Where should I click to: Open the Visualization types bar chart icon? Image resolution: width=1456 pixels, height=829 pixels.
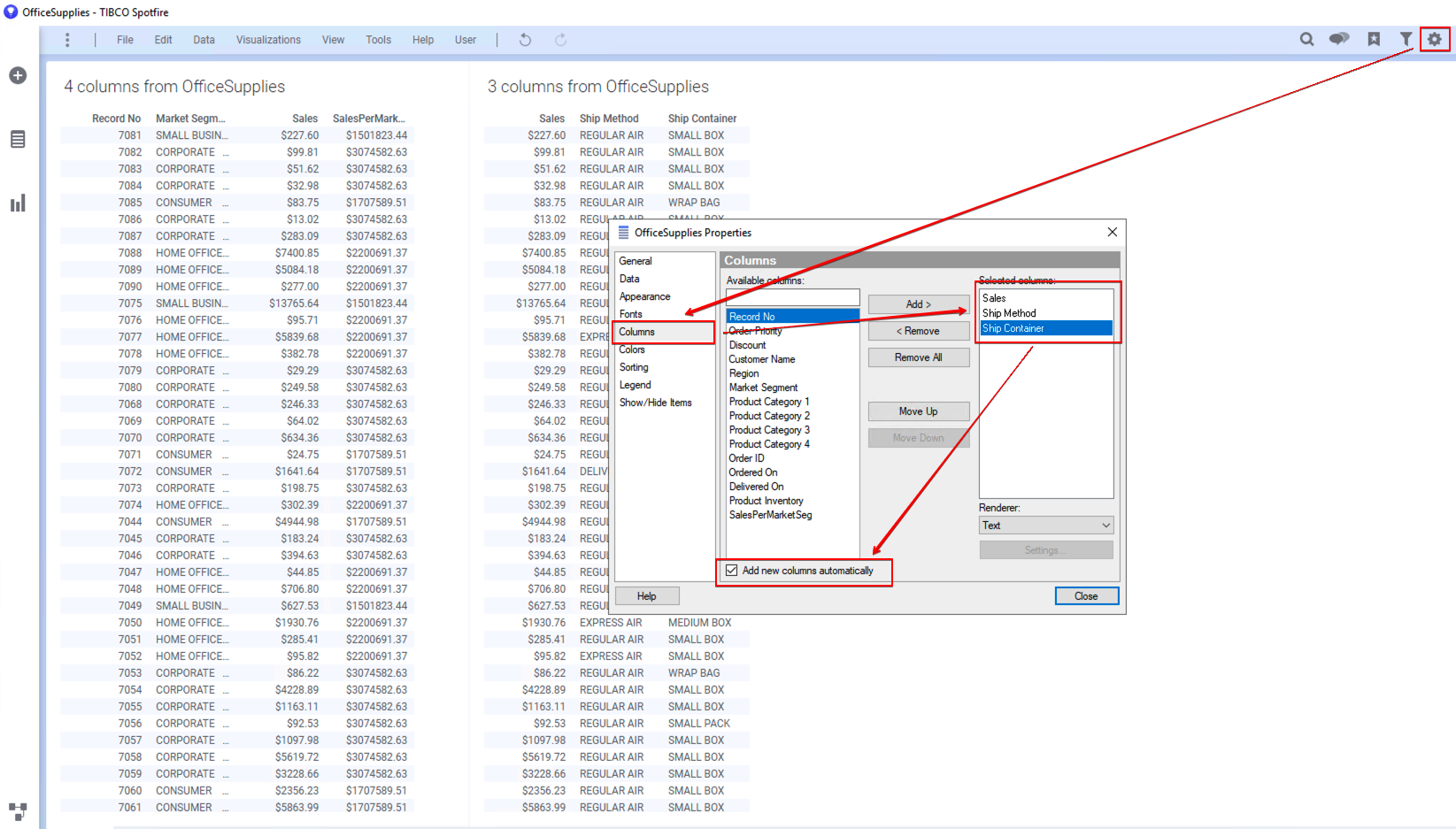[18, 203]
